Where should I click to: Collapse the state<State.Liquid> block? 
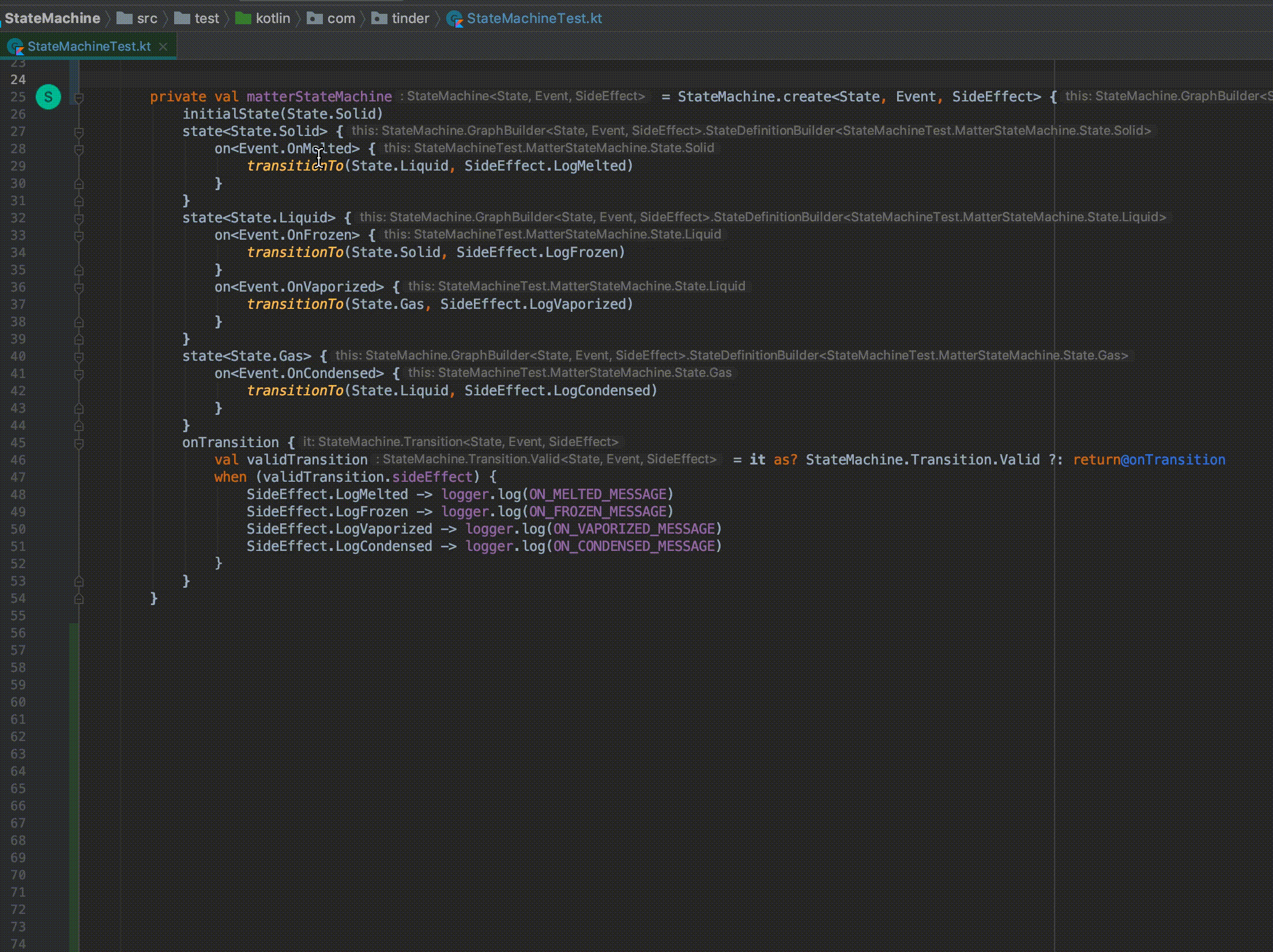pos(79,219)
